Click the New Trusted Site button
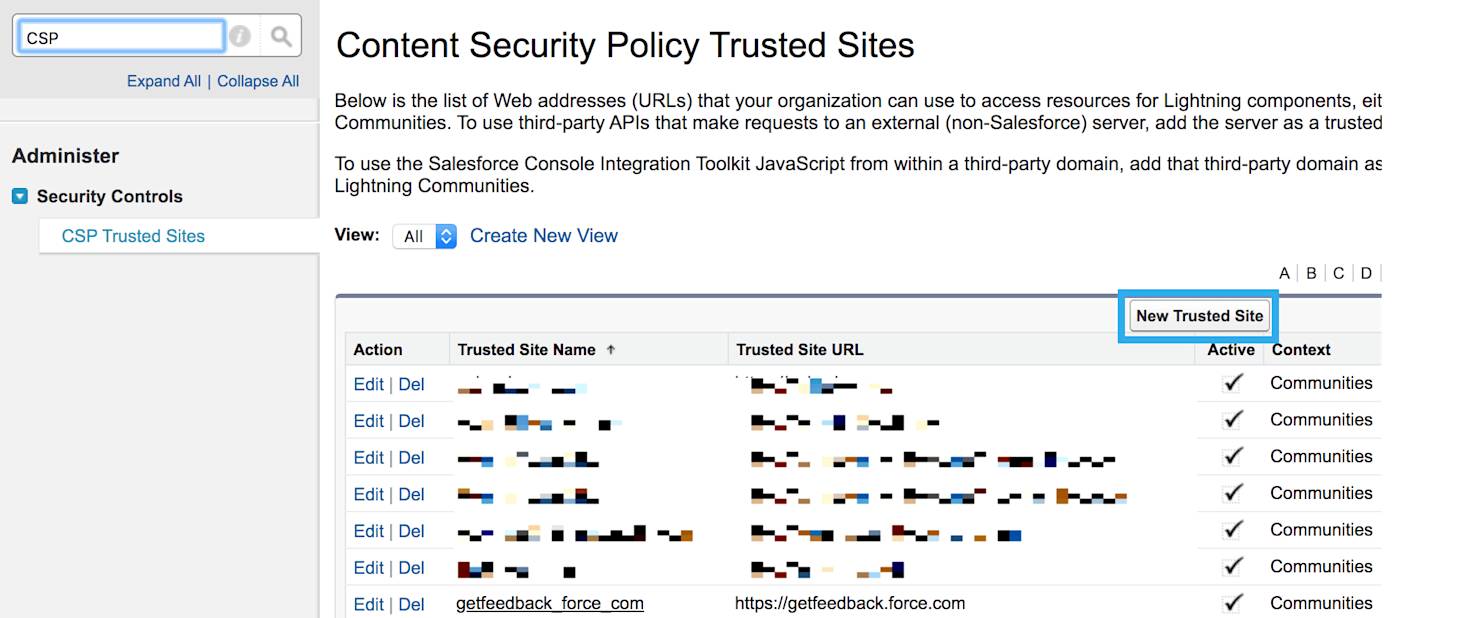1480x618 pixels. [x=1200, y=316]
